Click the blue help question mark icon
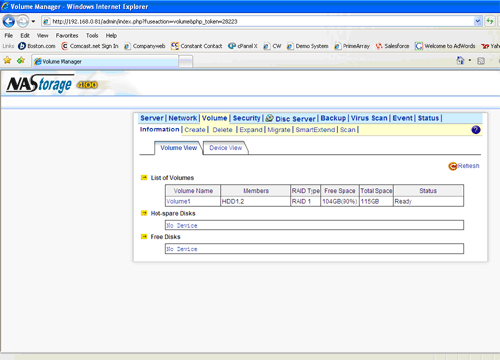 point(476,130)
